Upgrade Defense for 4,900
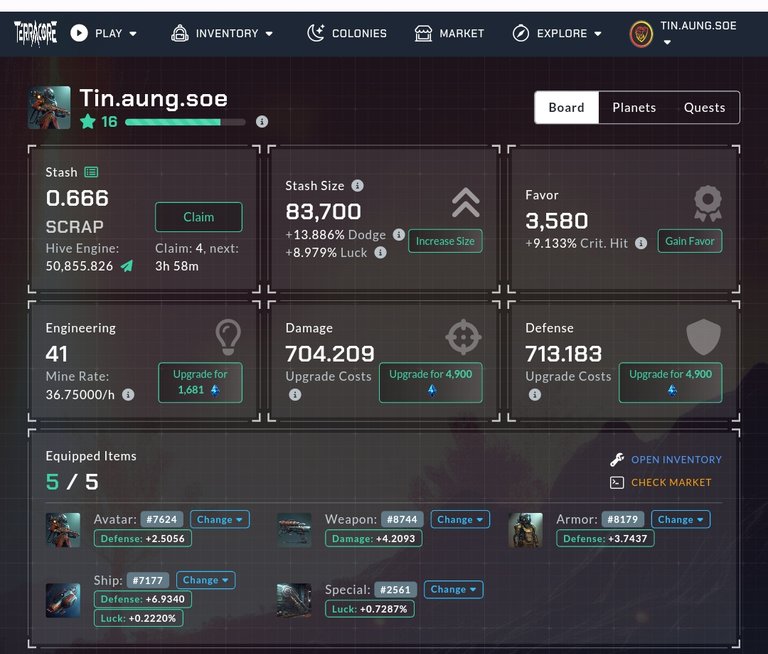The height and width of the screenshot is (654, 768). tap(671, 382)
